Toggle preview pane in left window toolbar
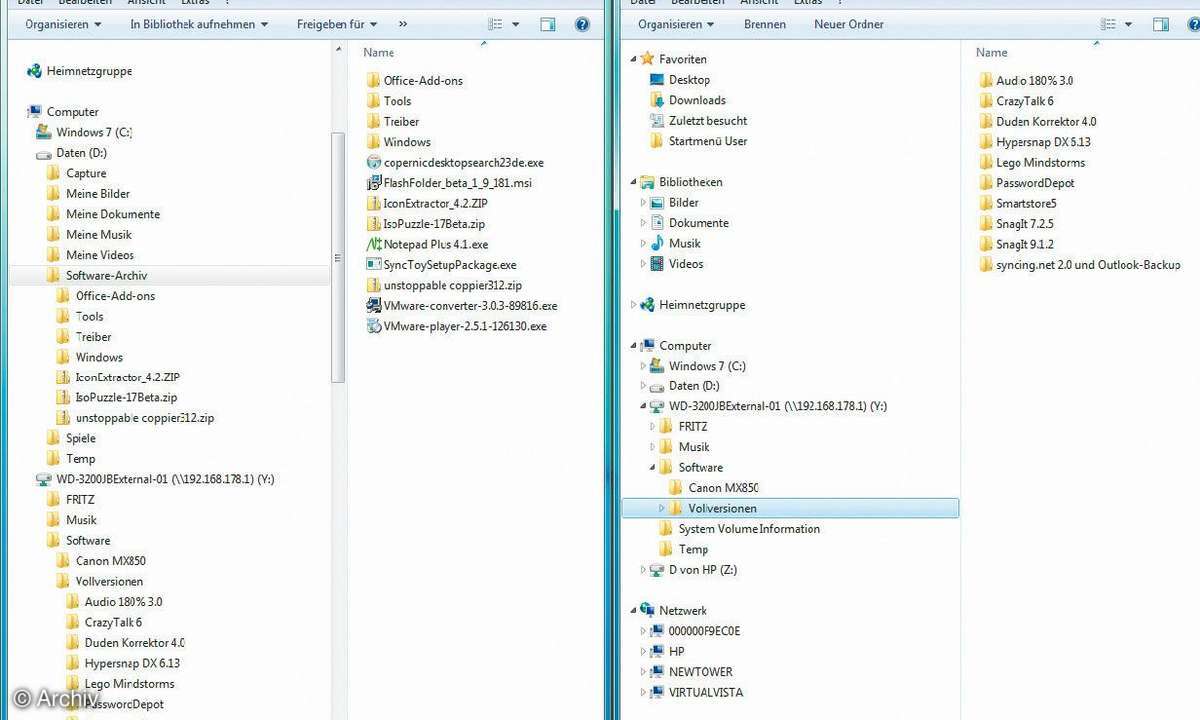1200x720 pixels. 548,24
